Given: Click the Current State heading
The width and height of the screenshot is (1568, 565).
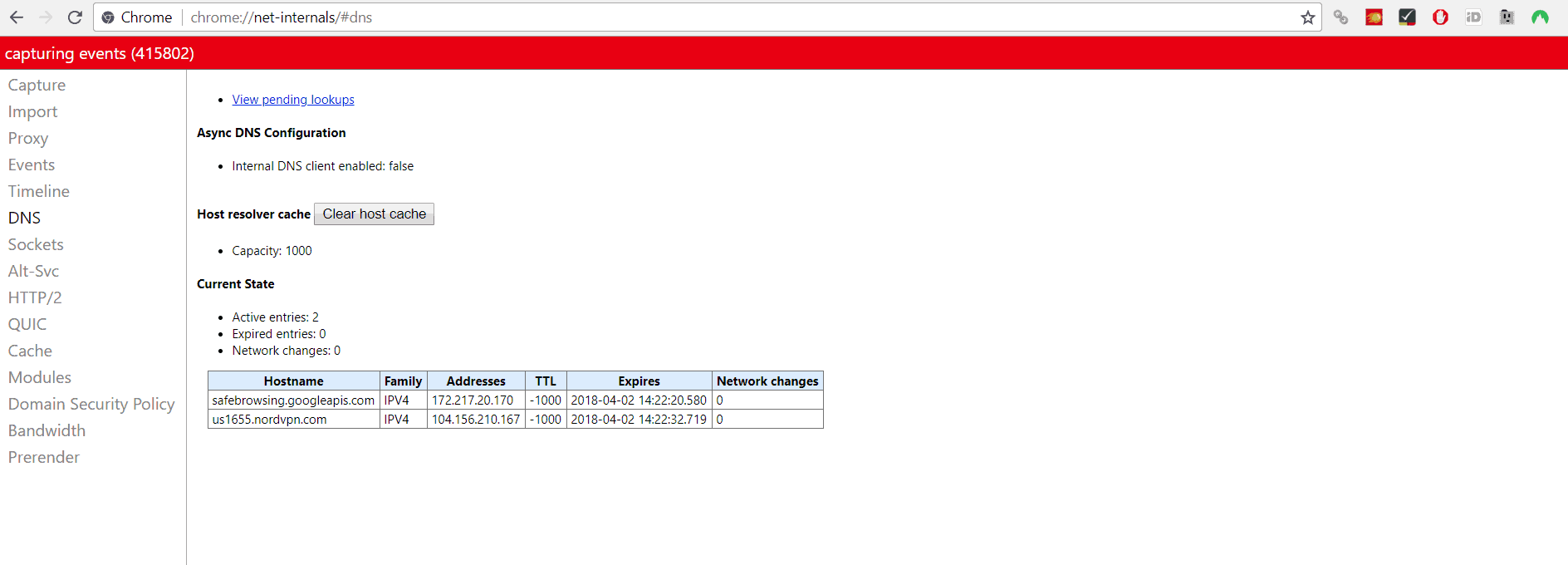Looking at the screenshot, I should coord(236,284).
